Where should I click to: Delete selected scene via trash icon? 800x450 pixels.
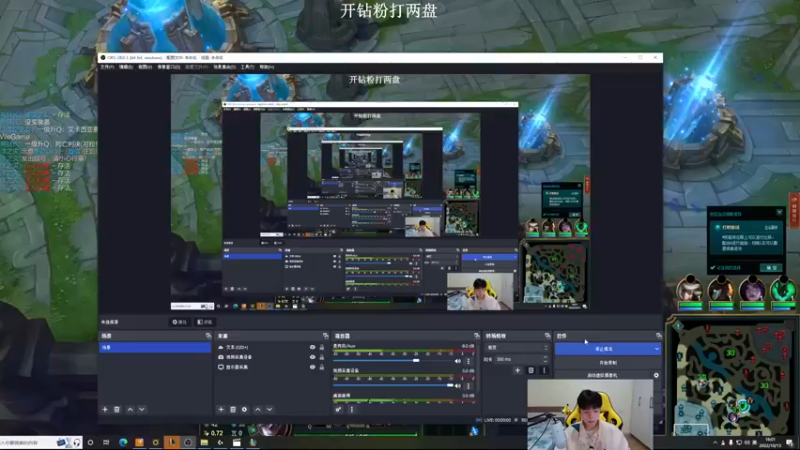pyautogui.click(x=117, y=409)
